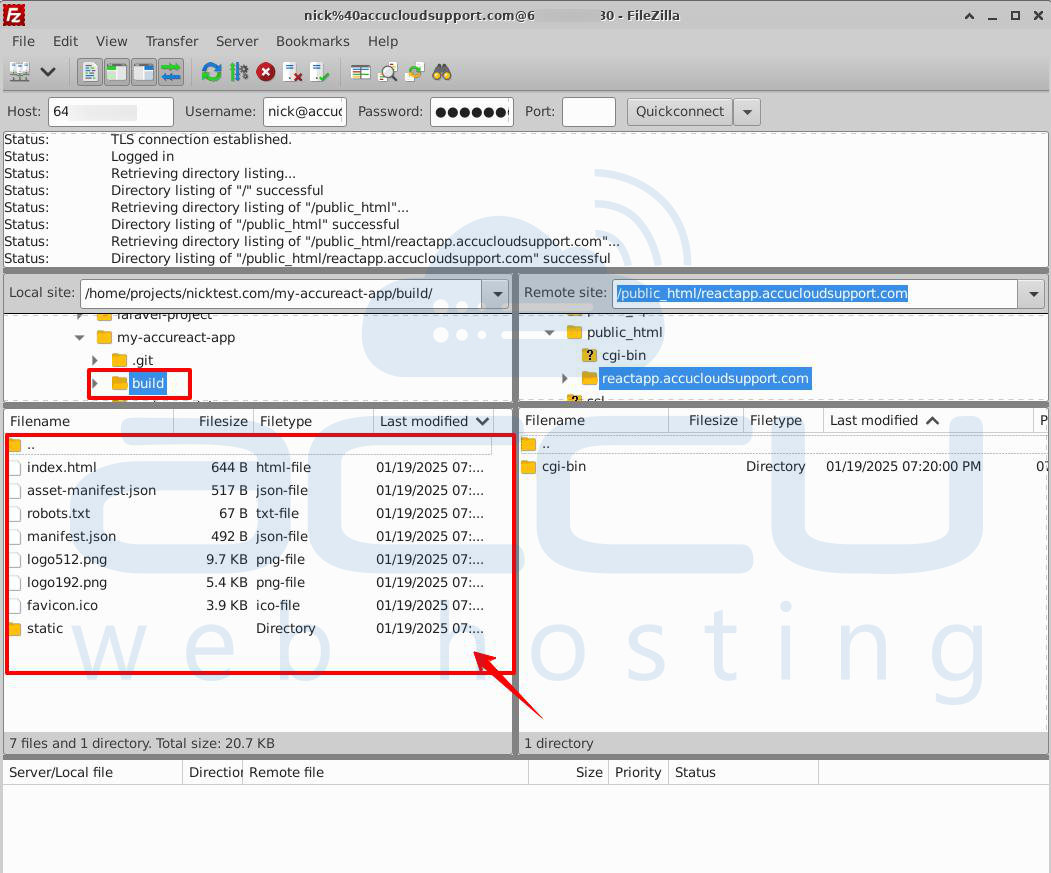
Task: Reconnect to the last server
Action: click(x=320, y=72)
